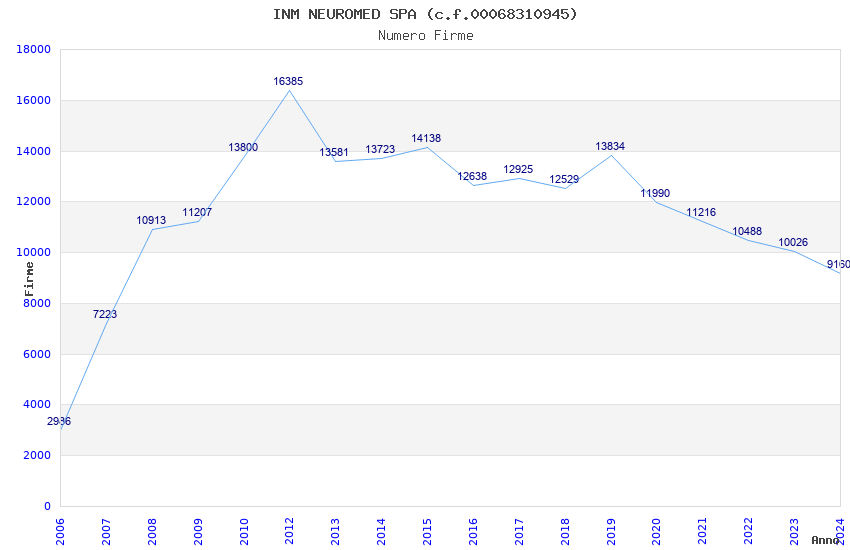Click the x-axis year 2024

[x=840, y=531]
